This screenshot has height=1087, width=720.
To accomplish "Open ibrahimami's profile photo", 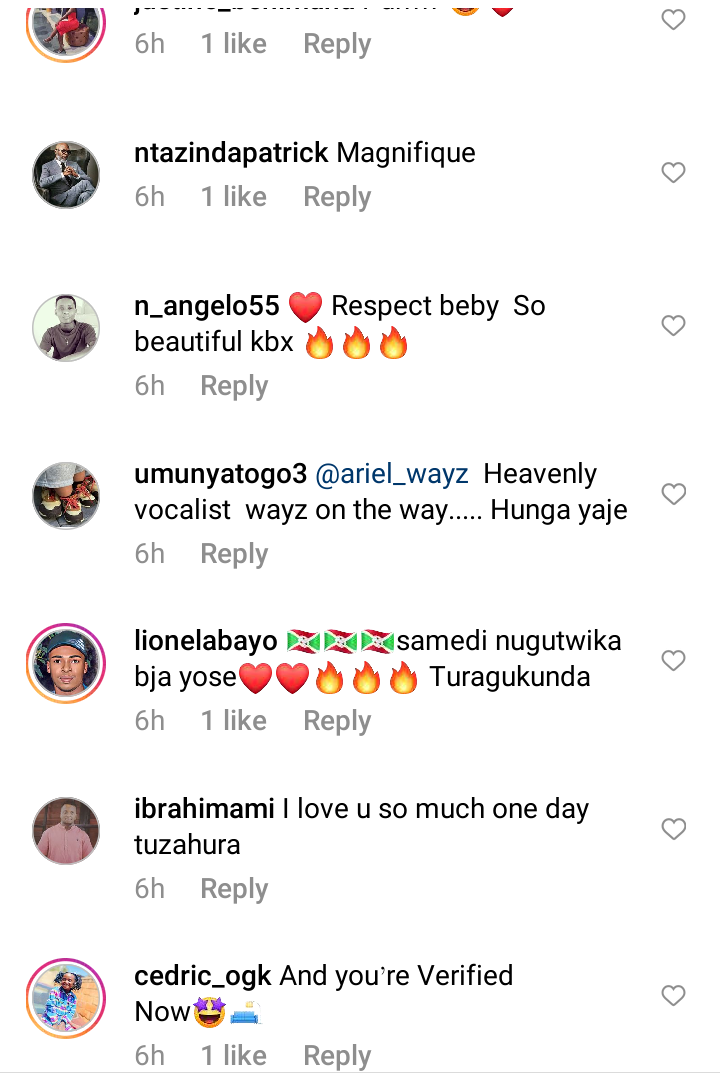I will point(67,831).
